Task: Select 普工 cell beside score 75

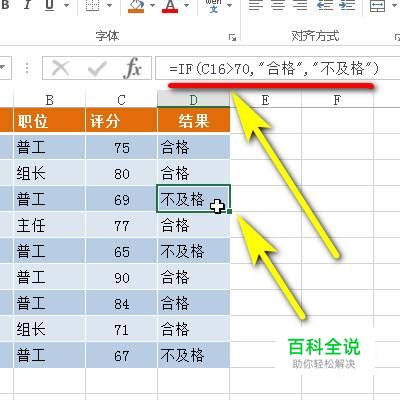Action: 49,147
